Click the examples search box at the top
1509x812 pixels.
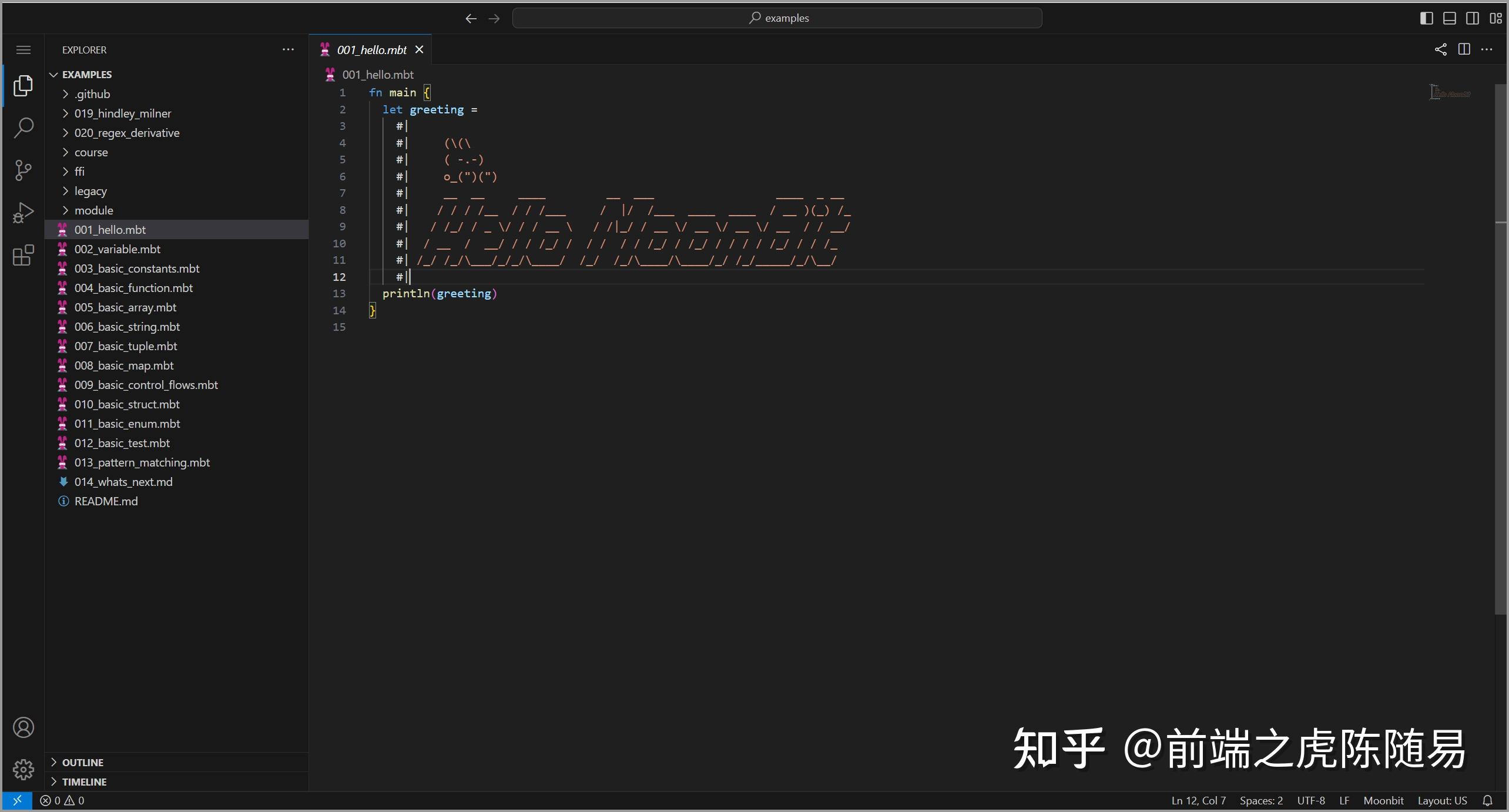point(777,18)
